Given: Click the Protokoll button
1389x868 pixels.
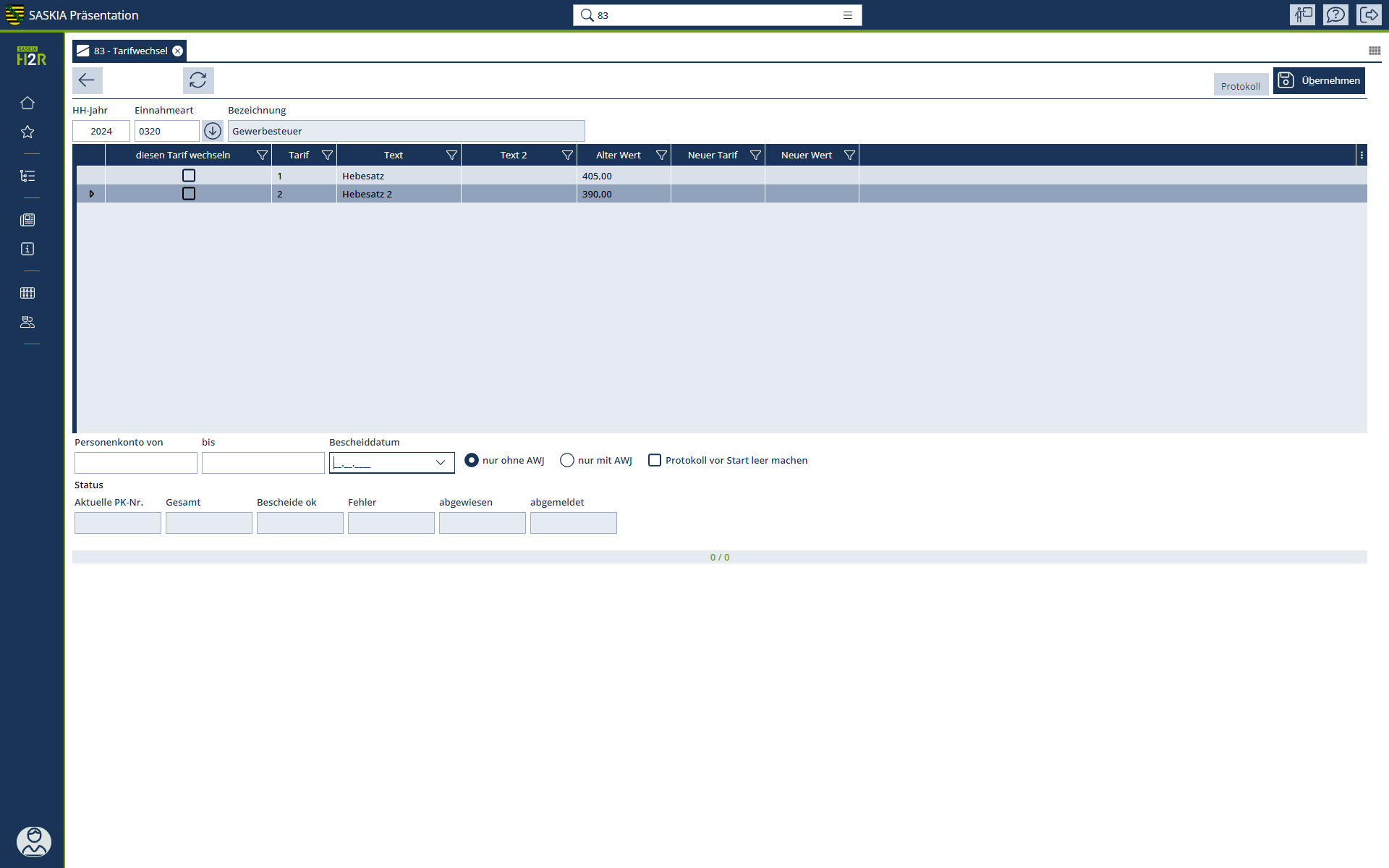Looking at the screenshot, I should pyautogui.click(x=1240, y=85).
